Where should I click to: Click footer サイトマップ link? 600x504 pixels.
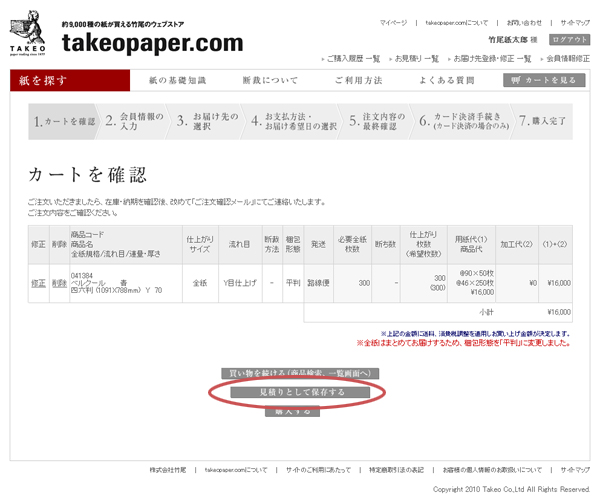coord(574,469)
